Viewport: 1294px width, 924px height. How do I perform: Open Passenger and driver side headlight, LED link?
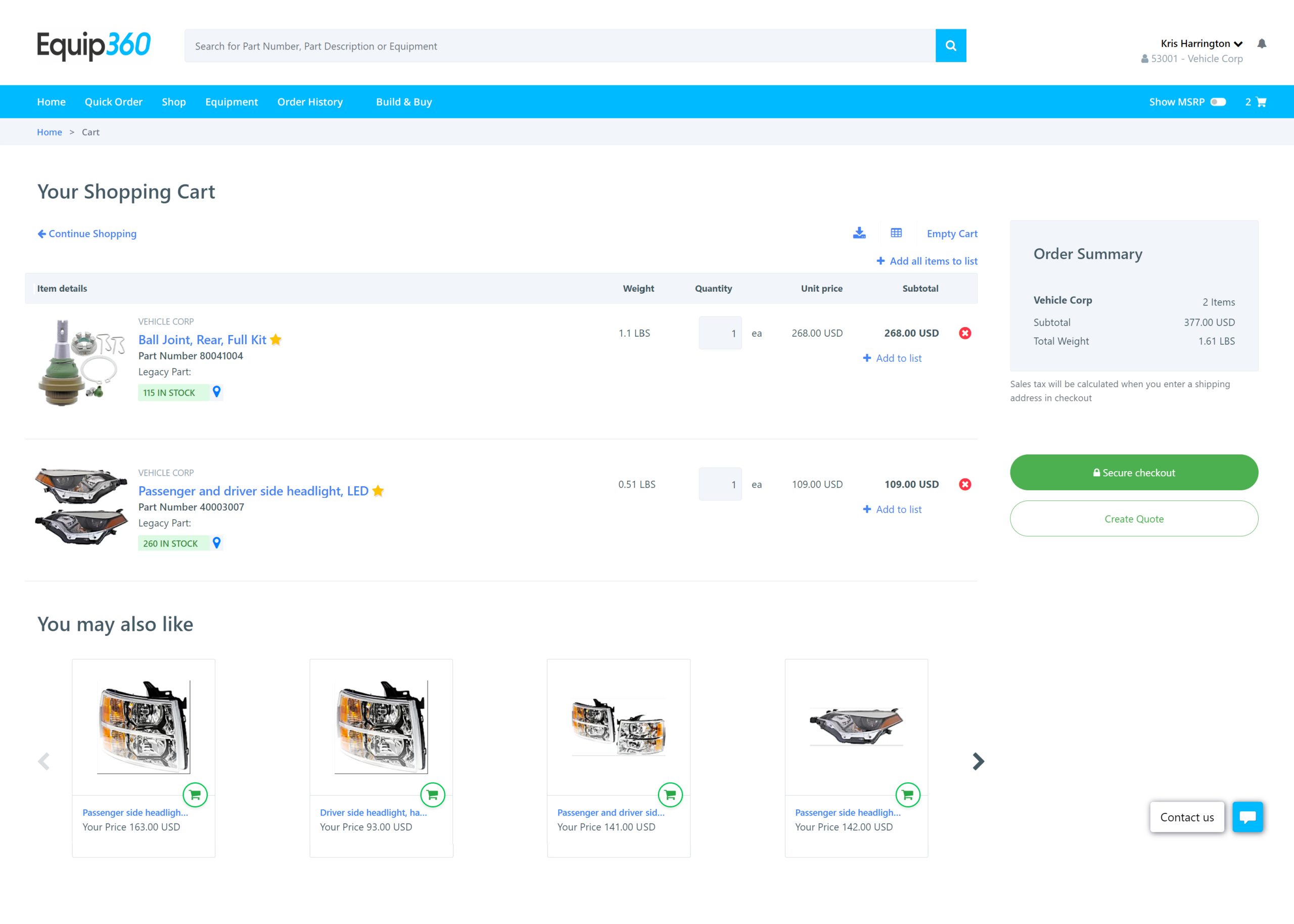point(253,490)
